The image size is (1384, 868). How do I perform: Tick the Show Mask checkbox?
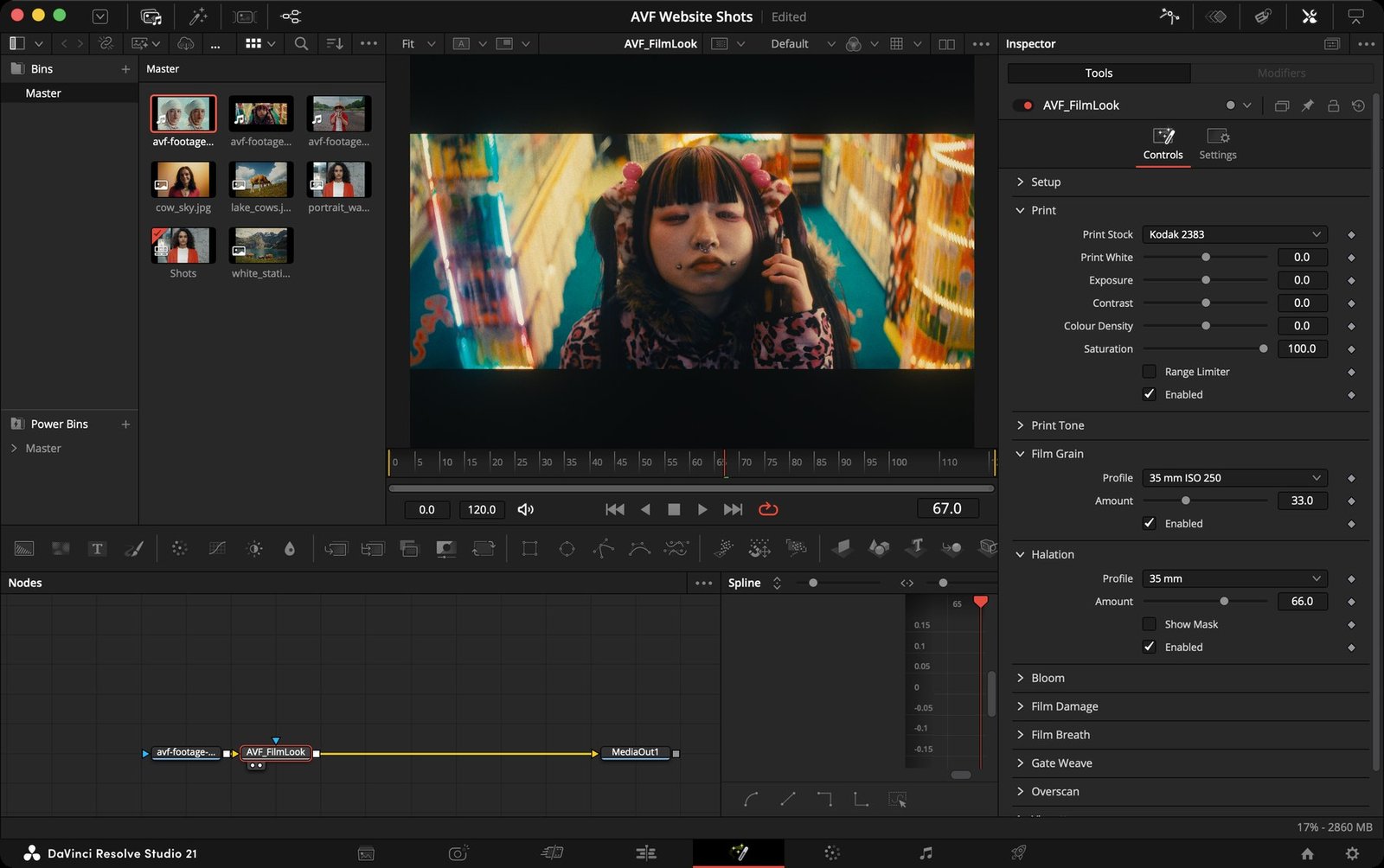(1149, 624)
